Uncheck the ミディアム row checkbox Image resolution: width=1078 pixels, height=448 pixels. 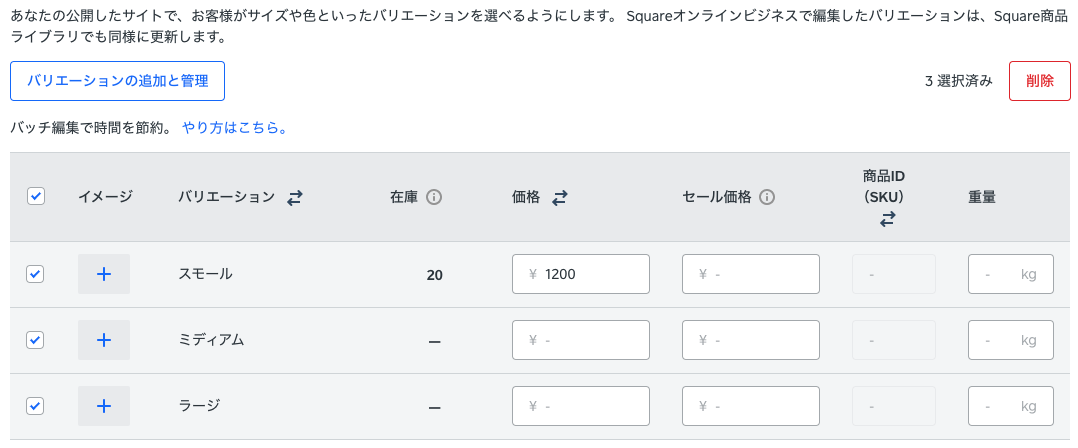pos(35,340)
